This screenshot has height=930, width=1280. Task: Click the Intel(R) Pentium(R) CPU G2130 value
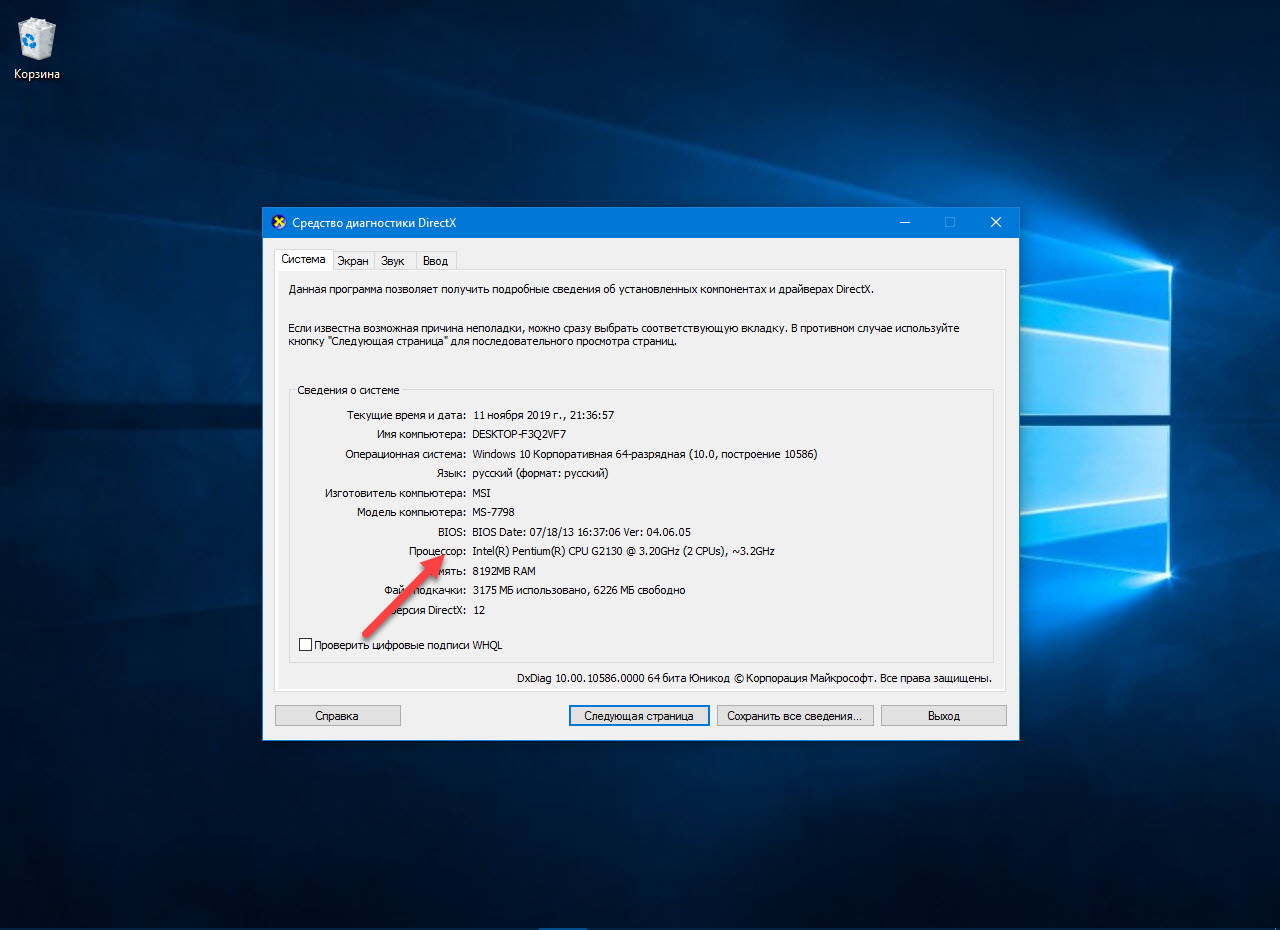[x=623, y=551]
